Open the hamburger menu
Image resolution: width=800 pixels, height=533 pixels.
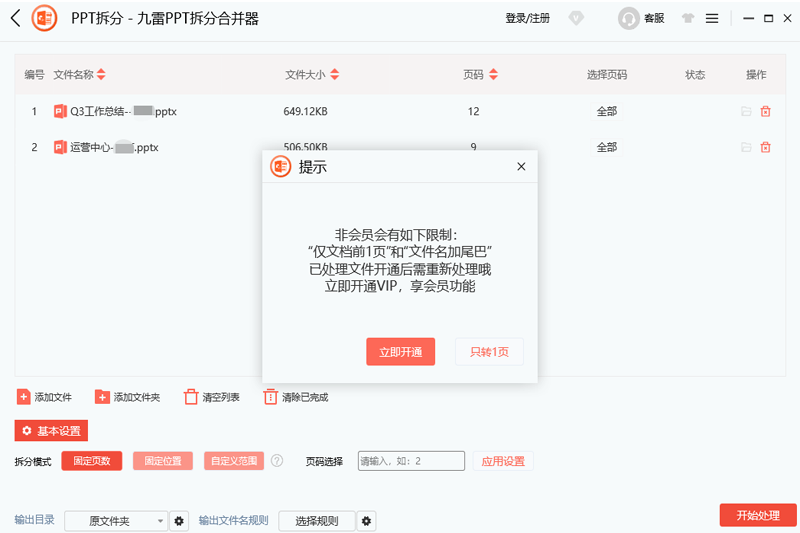[712, 18]
